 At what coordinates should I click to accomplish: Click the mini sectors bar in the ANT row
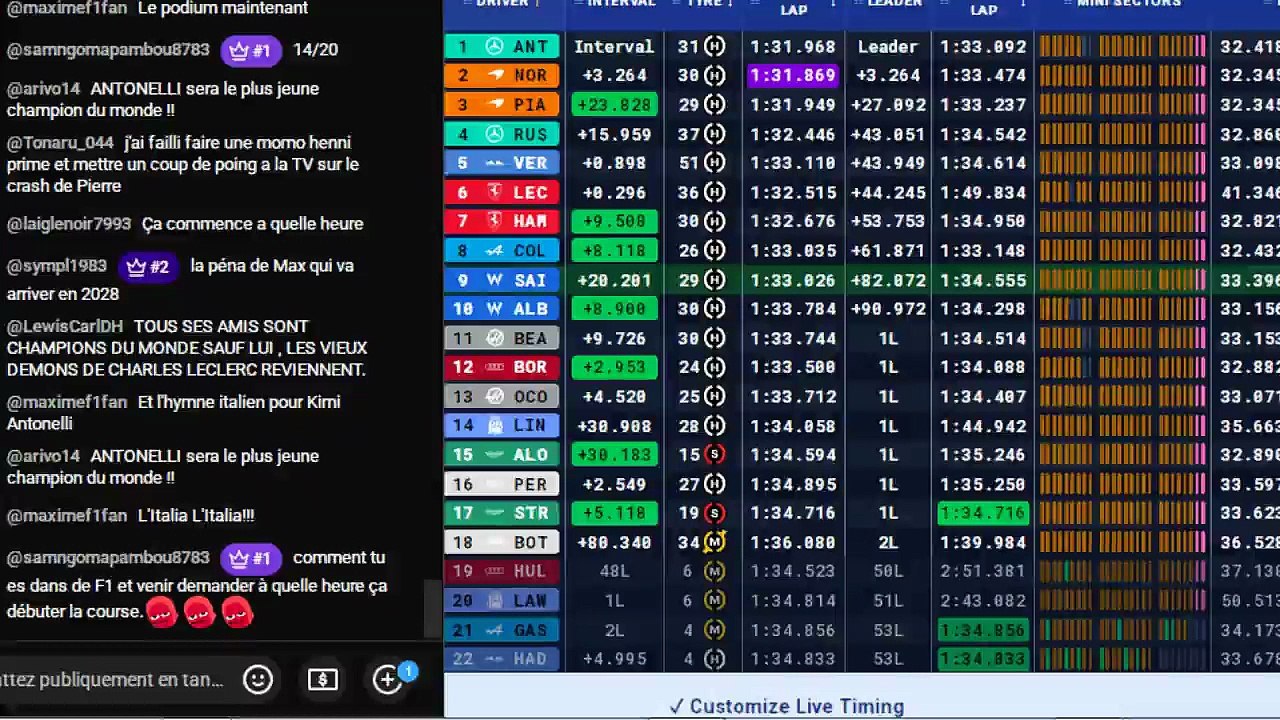(x=1123, y=47)
